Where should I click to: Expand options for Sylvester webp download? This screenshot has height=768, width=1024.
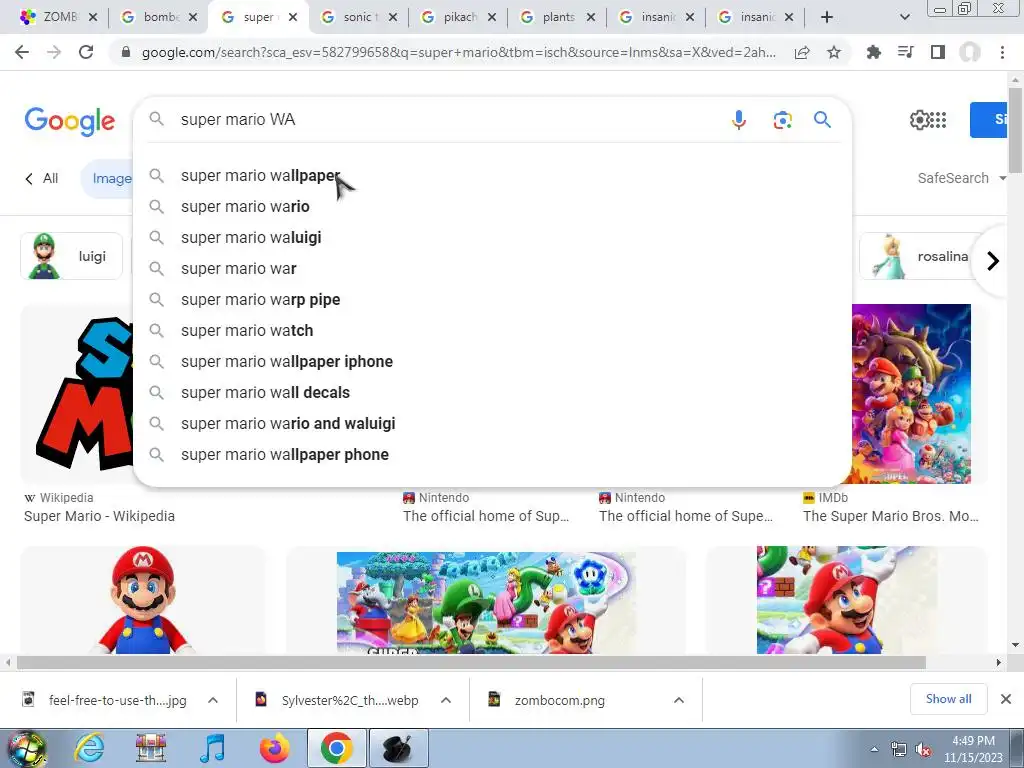[446, 700]
